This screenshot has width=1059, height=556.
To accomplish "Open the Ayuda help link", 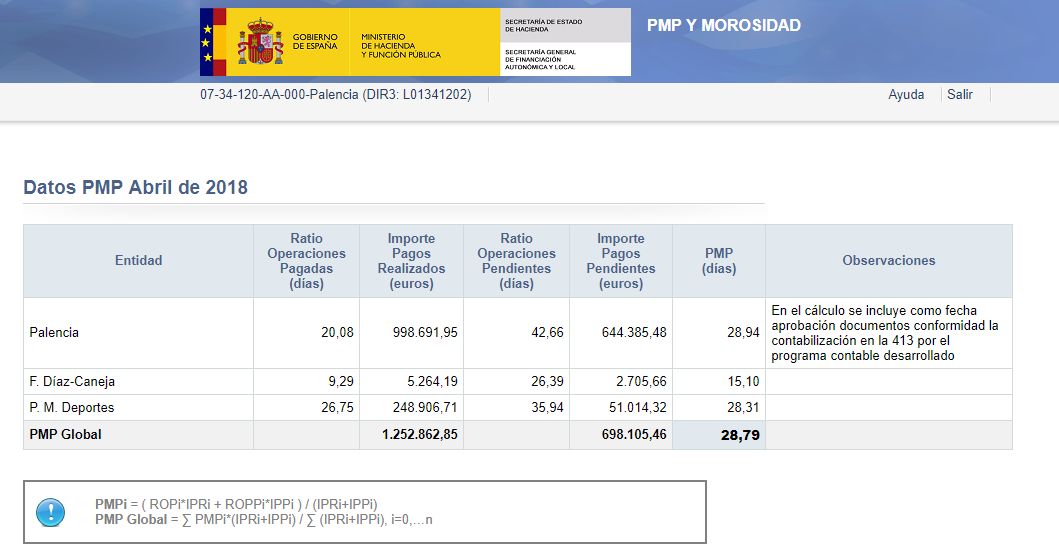I will [906, 95].
